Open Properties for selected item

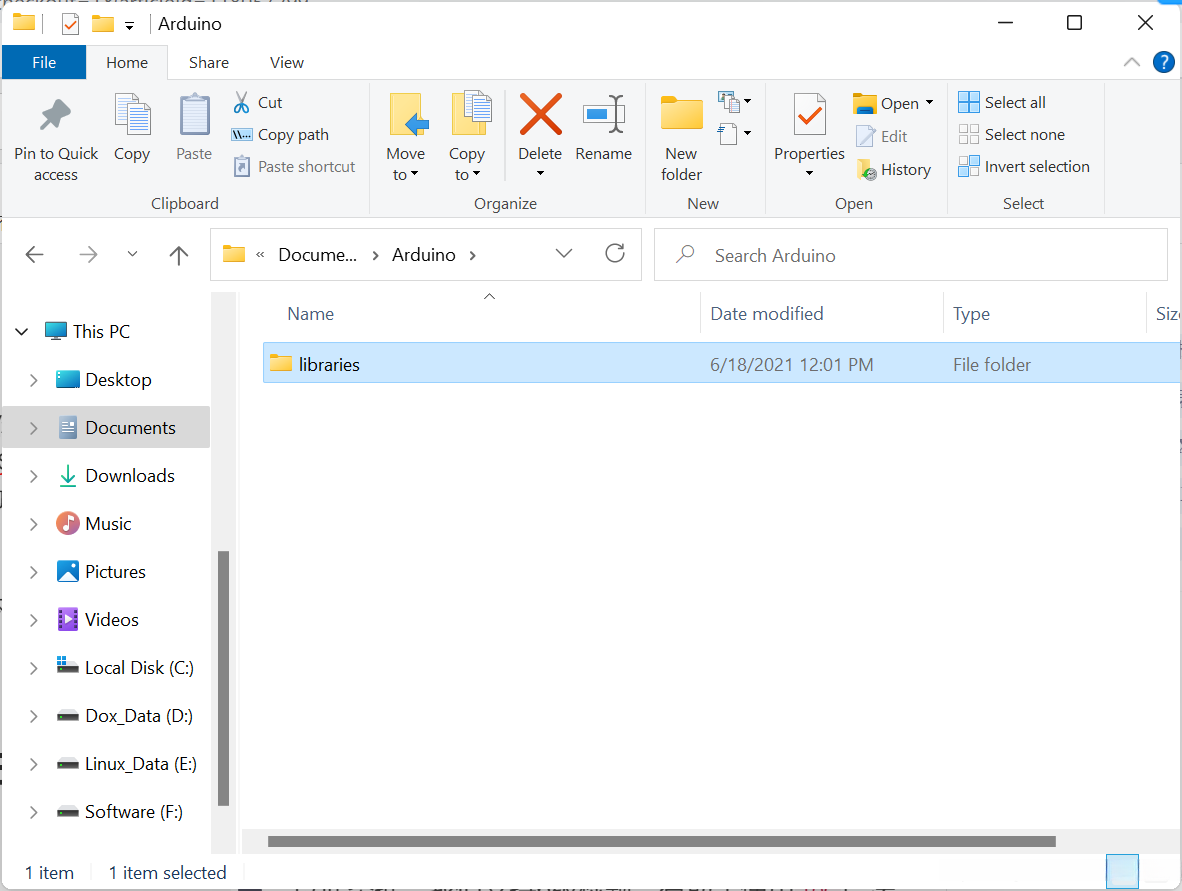809,117
